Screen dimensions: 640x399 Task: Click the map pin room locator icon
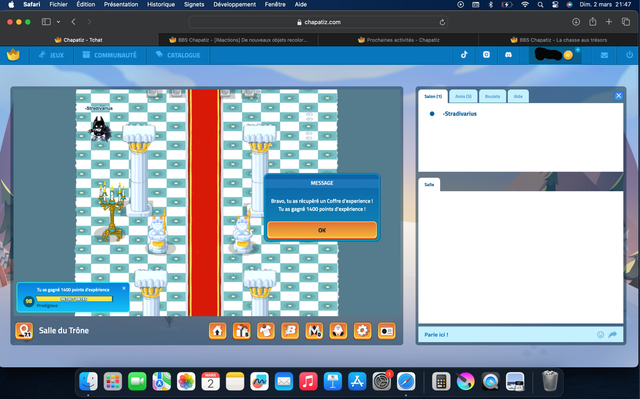coord(24,331)
